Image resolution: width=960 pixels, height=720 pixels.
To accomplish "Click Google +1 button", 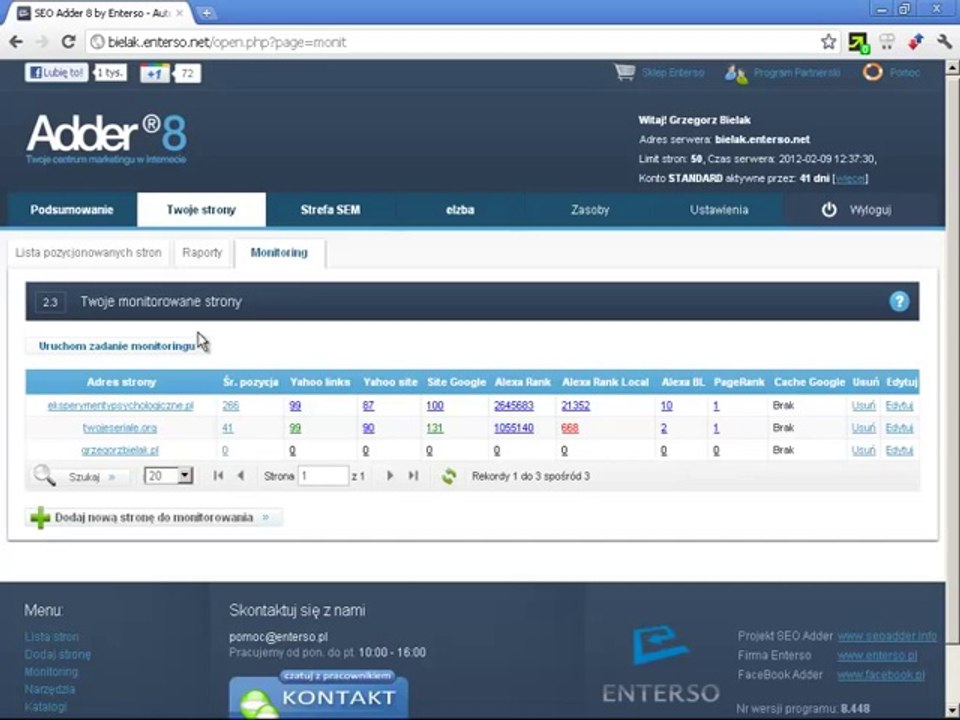I will (x=154, y=73).
